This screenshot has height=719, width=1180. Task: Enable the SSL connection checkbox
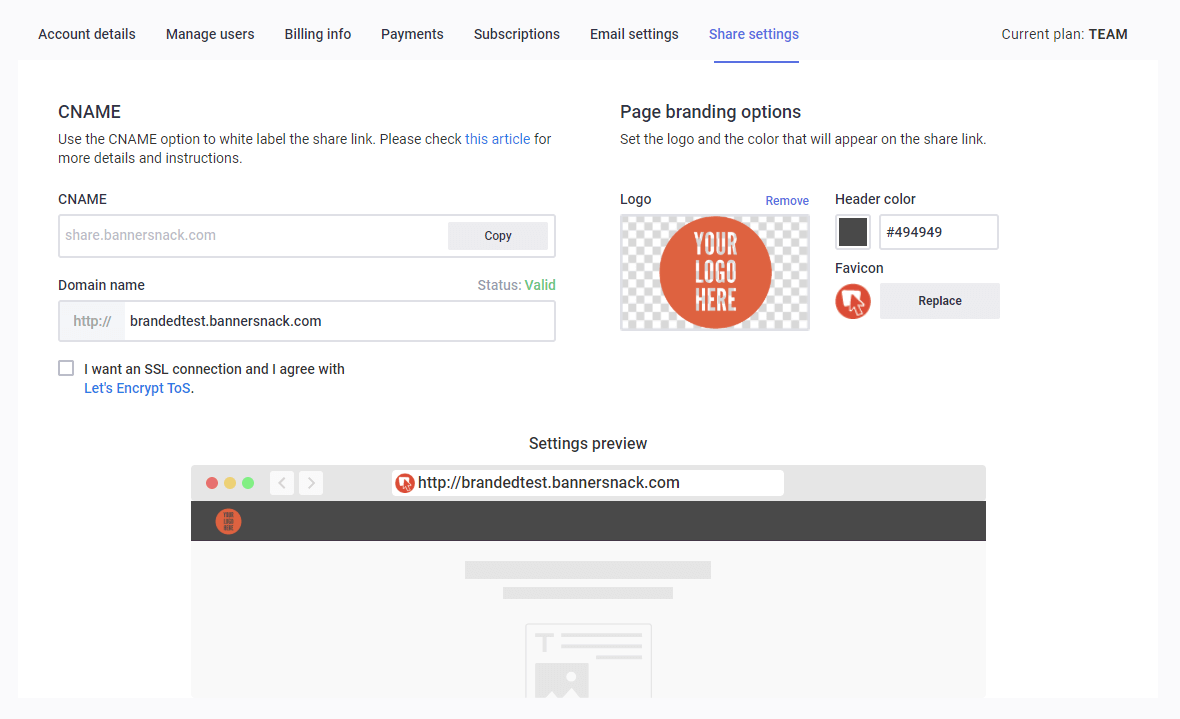(x=66, y=368)
